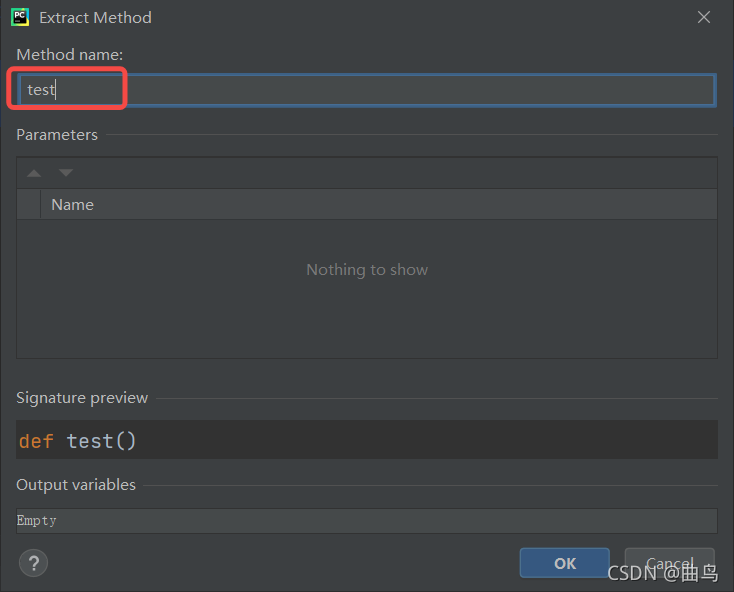Click the PyCharm logo in the title bar
This screenshot has height=592, width=734.
pos(20,17)
